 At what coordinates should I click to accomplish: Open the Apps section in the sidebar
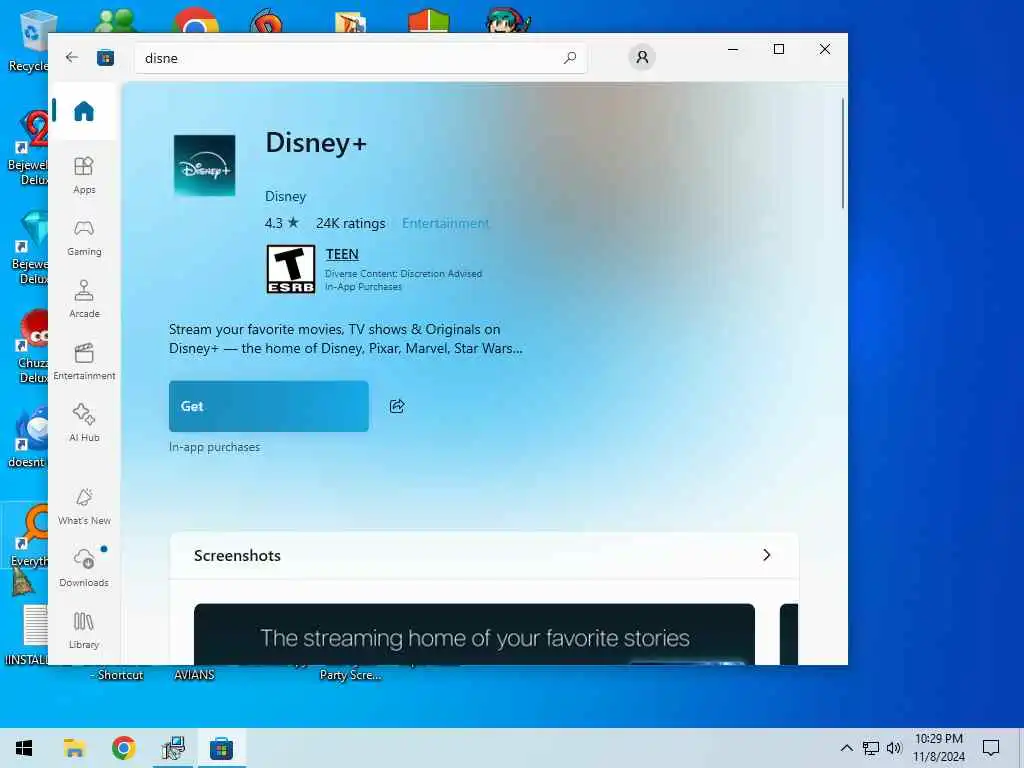tap(84, 175)
